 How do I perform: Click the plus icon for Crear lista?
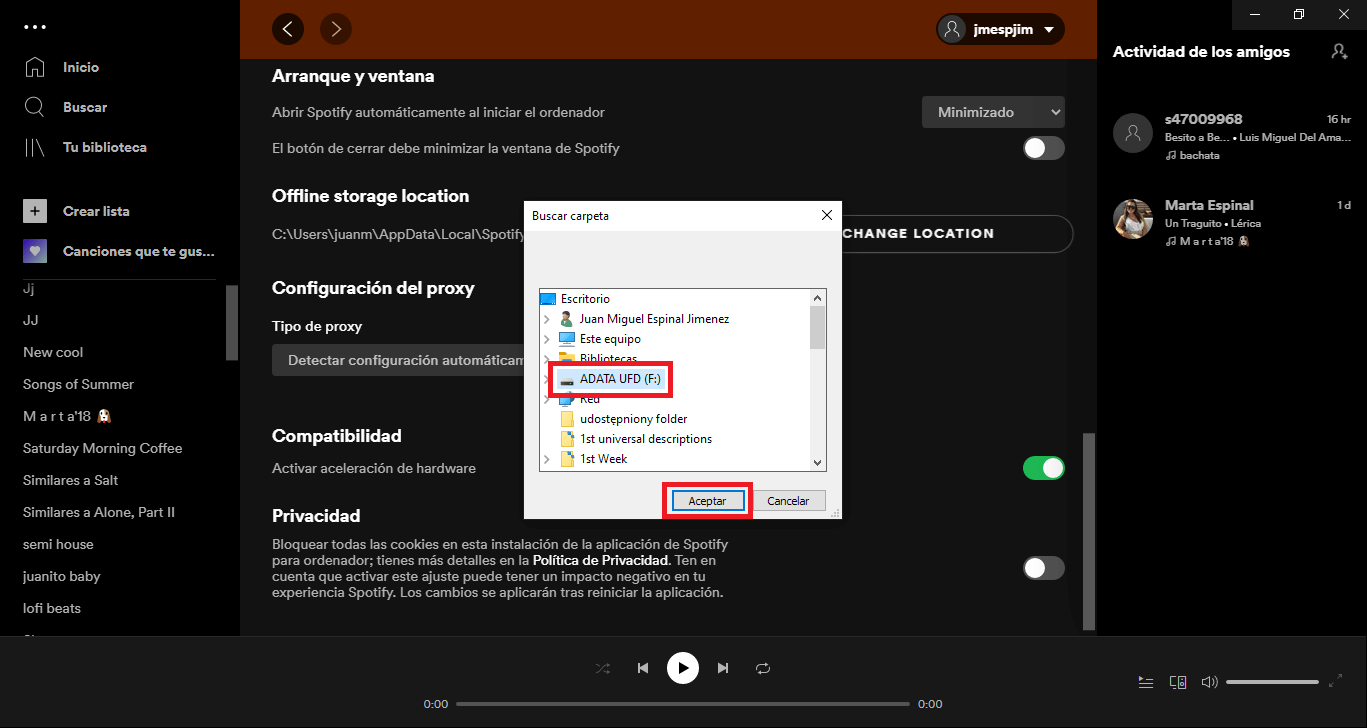point(35,211)
